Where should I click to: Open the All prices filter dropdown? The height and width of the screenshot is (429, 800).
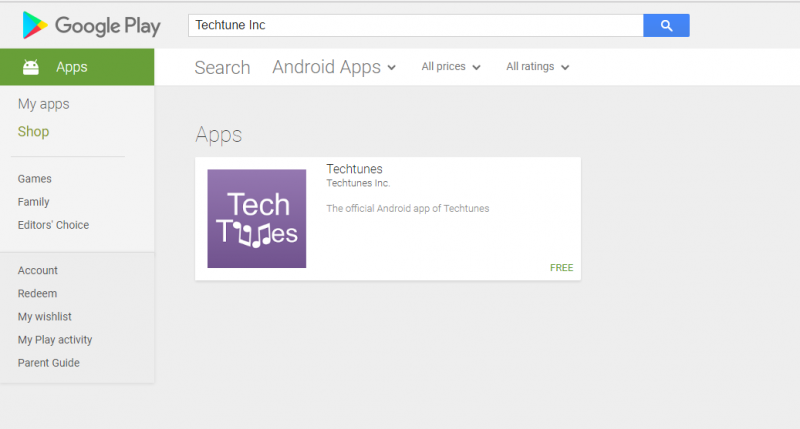click(x=451, y=67)
